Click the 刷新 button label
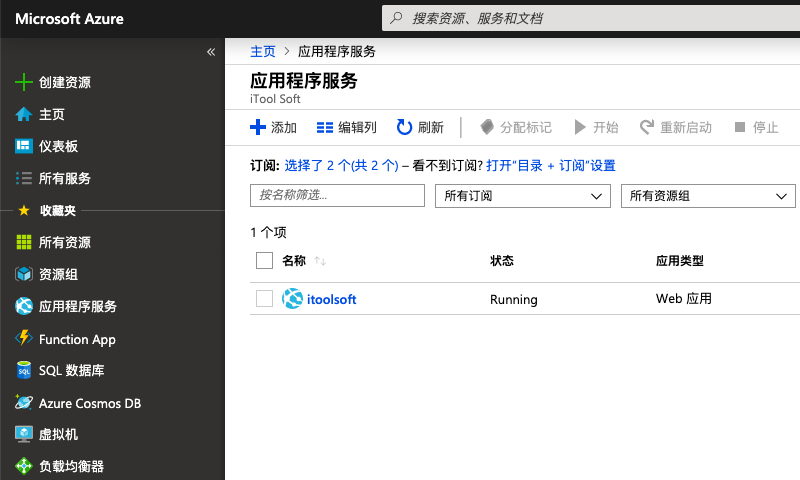This screenshot has width=800, height=480. pyautogui.click(x=431, y=127)
